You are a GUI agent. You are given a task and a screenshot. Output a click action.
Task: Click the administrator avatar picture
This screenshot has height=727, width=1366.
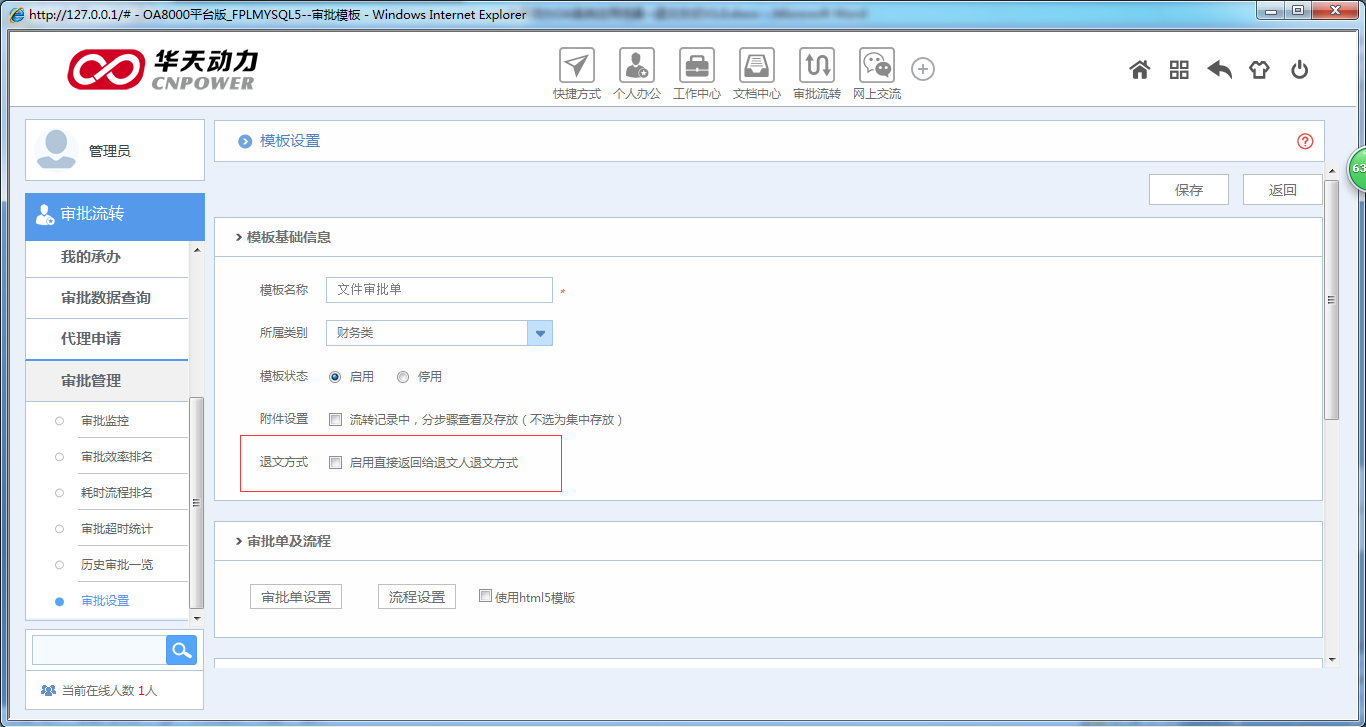pos(56,149)
